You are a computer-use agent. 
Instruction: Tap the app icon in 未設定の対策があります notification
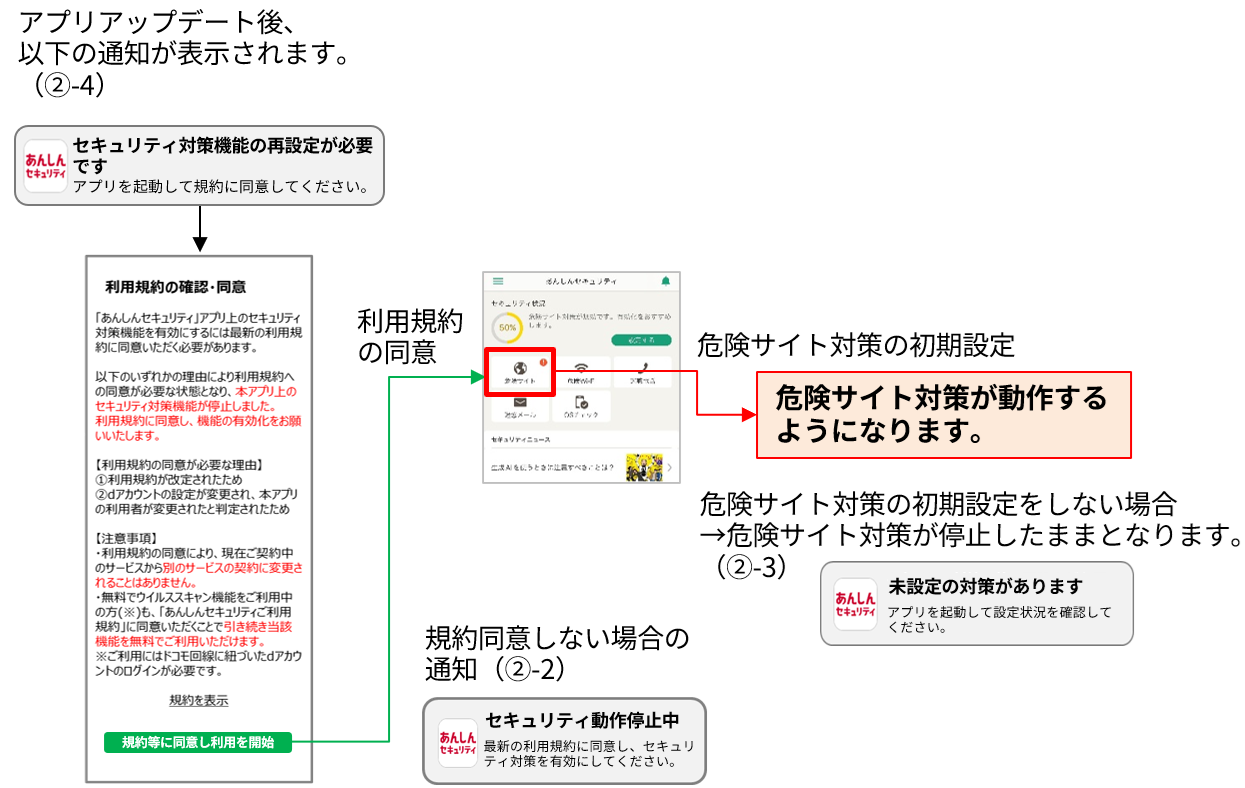855,604
